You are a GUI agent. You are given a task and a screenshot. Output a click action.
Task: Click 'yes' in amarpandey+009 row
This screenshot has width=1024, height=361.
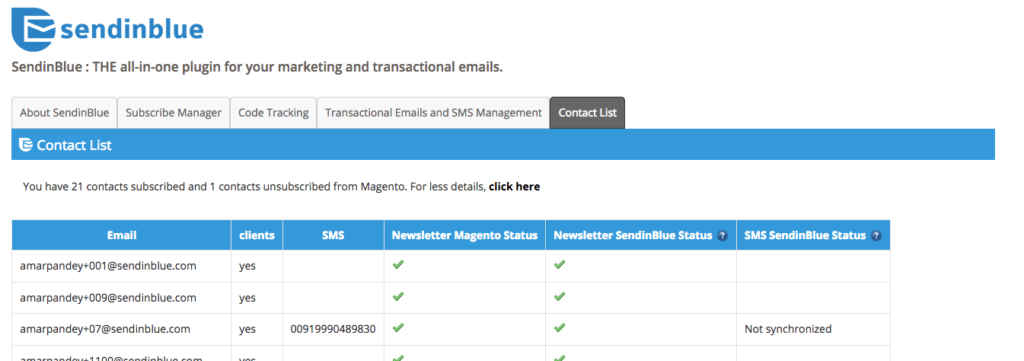247,298
